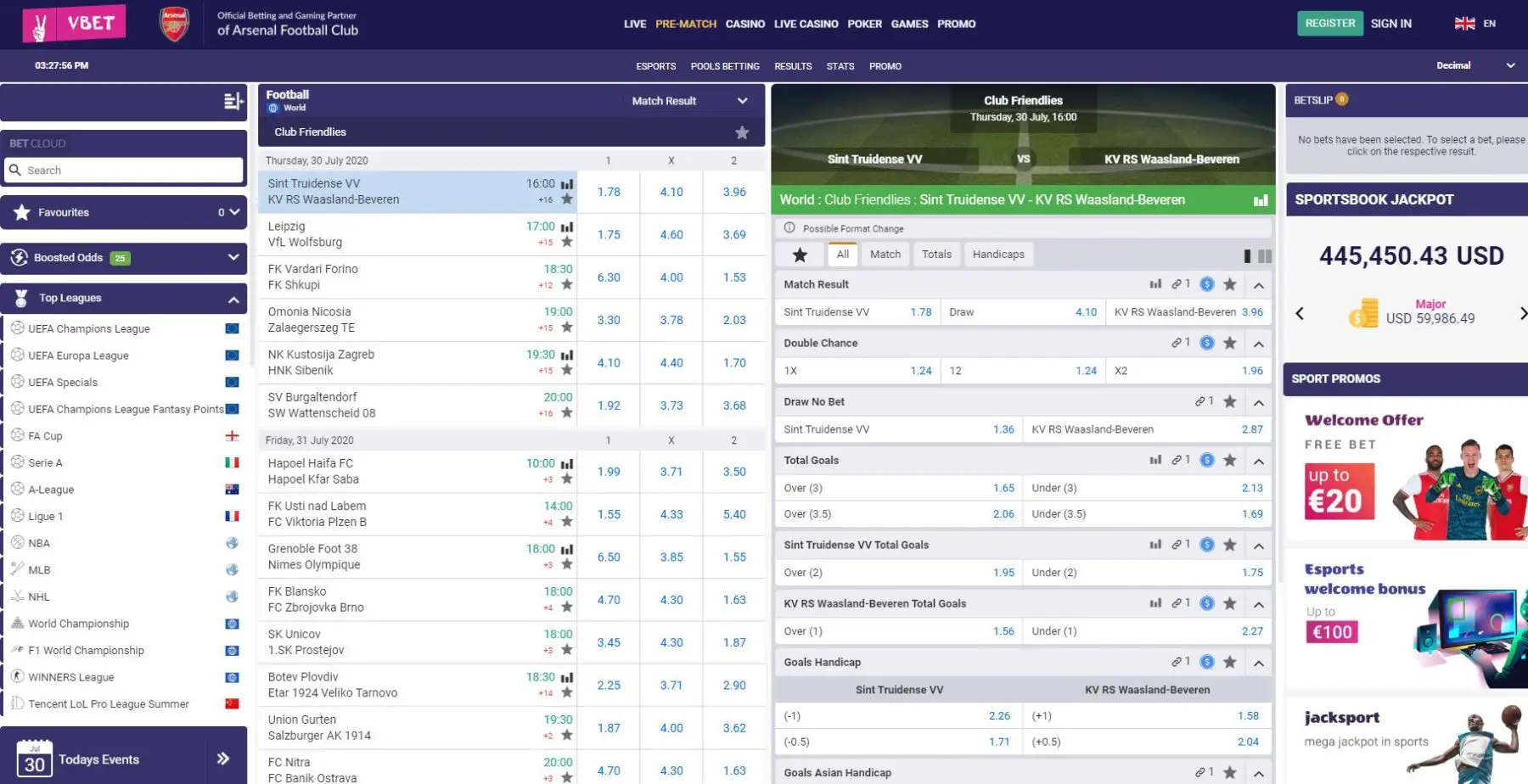This screenshot has width=1528, height=784.
Task: Open statistics icon for Leipzig match
Action: pos(567,227)
